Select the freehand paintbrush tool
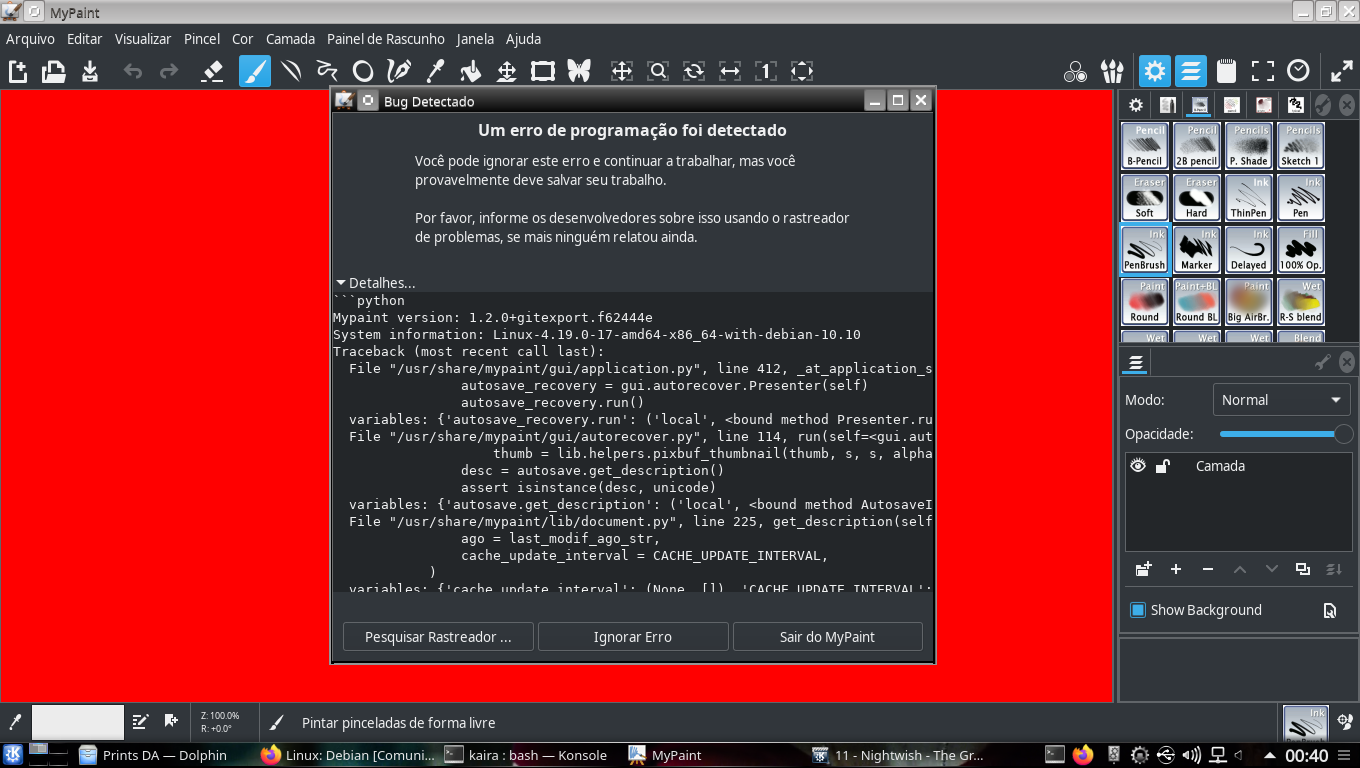 point(255,71)
